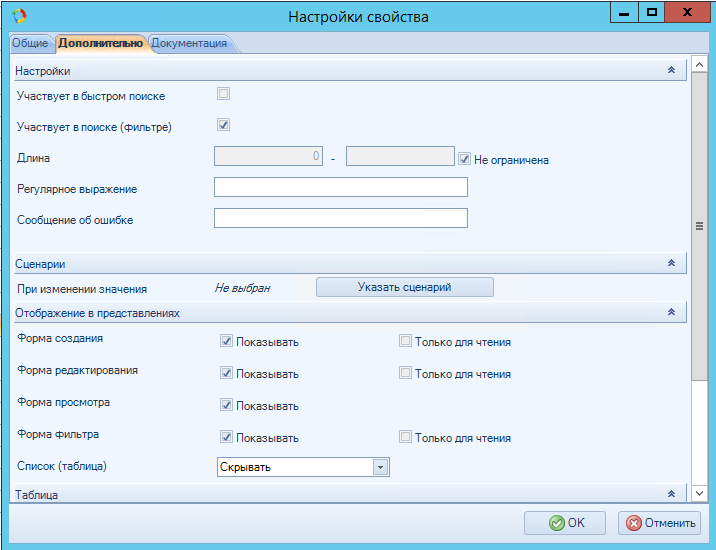Screen dimensions: 716x550
Task: Toggle the Не ограничена checkbox
Action: 465,158
